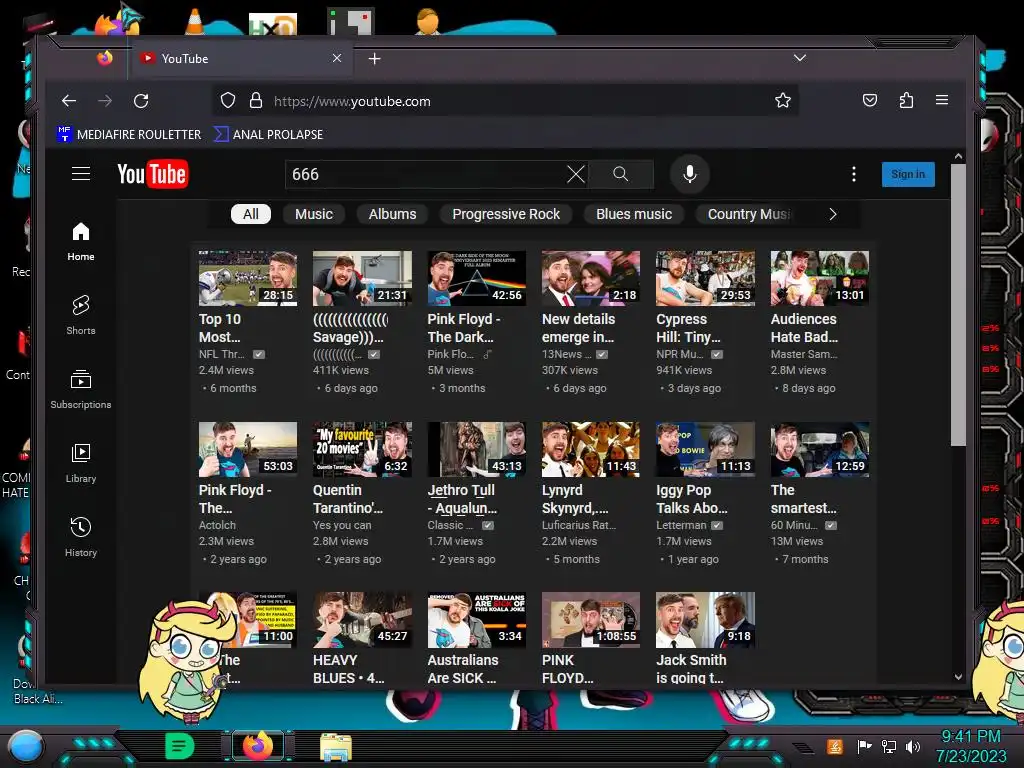Open Firefox from the taskbar
Image resolution: width=1024 pixels, height=768 pixels.
coord(257,746)
